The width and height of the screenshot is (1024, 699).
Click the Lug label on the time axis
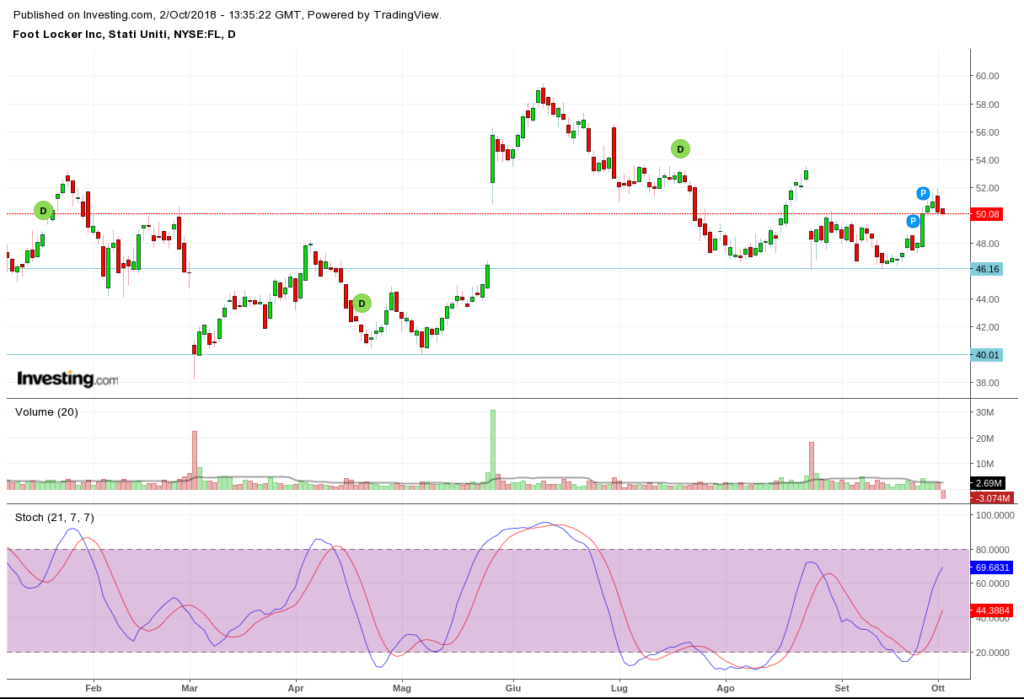click(619, 688)
